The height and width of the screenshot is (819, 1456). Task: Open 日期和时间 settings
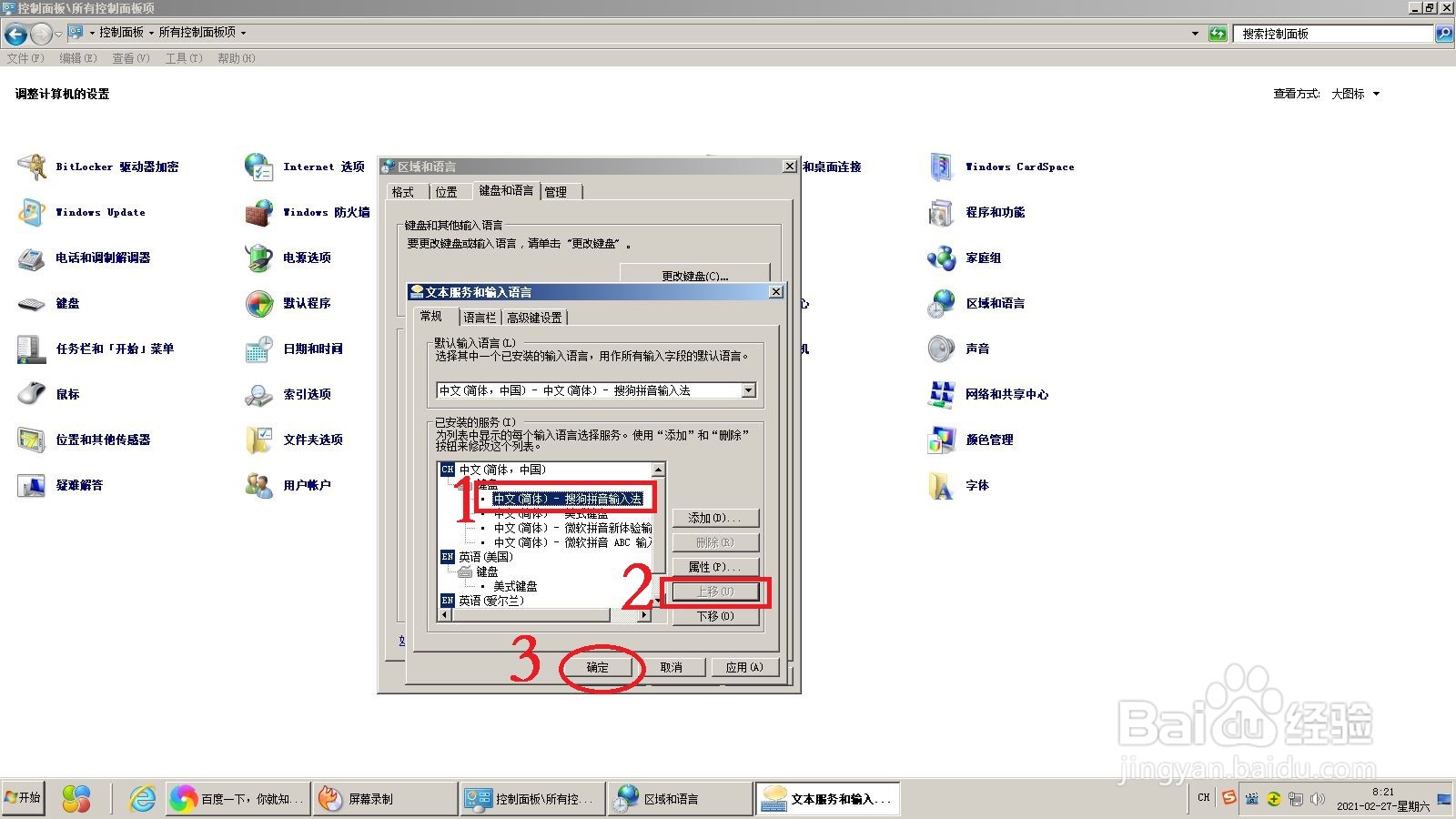[x=309, y=349]
